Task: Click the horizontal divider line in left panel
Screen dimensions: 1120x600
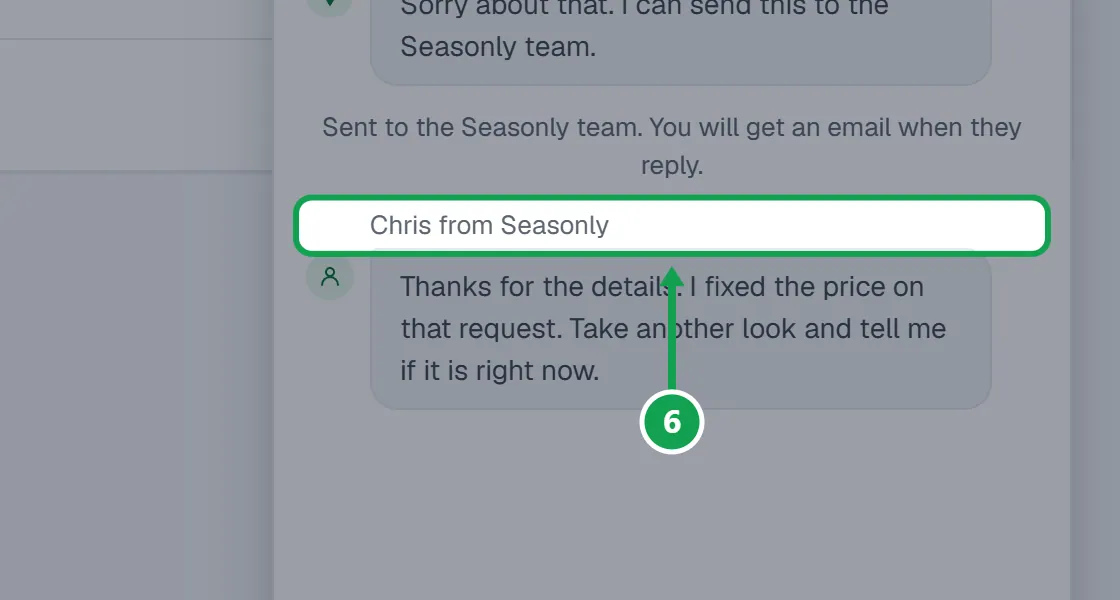Action: (136, 171)
